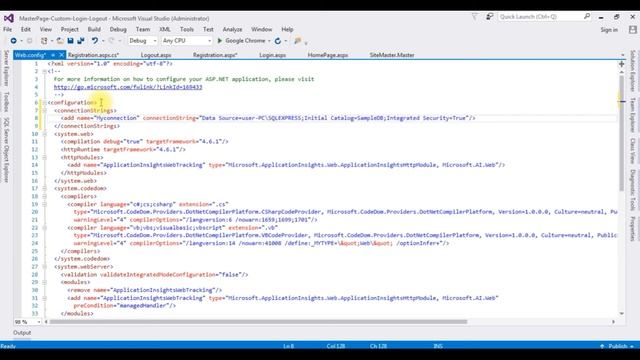
Task: Switch to the Registration.aspx.cs tab
Action: (93, 55)
